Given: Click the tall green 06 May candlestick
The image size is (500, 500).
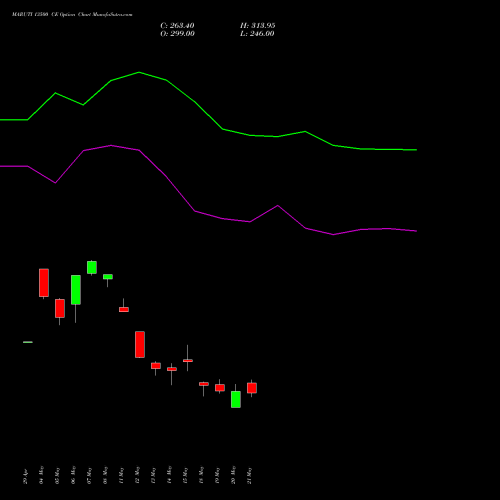Looking at the screenshot, I should 76,290.
